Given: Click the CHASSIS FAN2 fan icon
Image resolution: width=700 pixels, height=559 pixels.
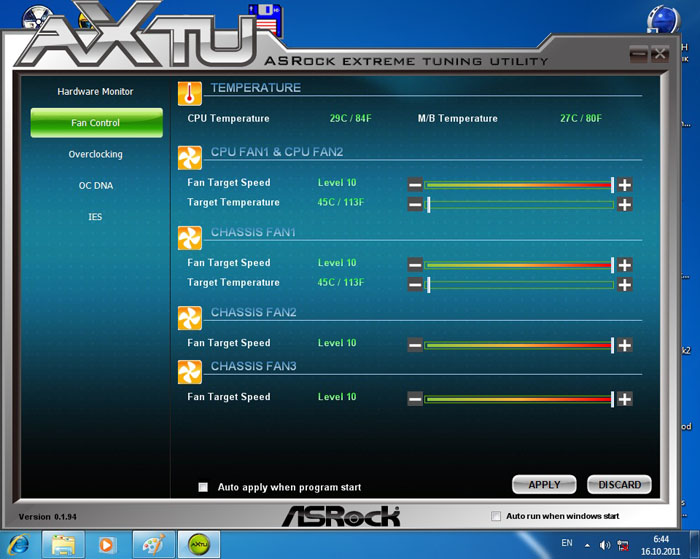Looking at the screenshot, I should (x=189, y=318).
